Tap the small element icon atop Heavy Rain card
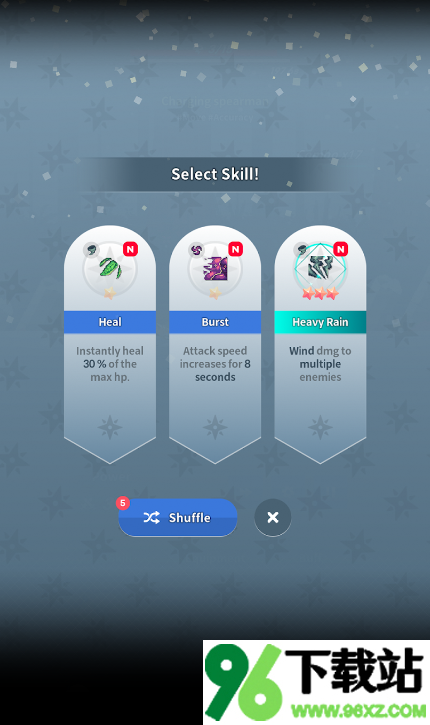This screenshot has width=430, height=725. [x=301, y=250]
